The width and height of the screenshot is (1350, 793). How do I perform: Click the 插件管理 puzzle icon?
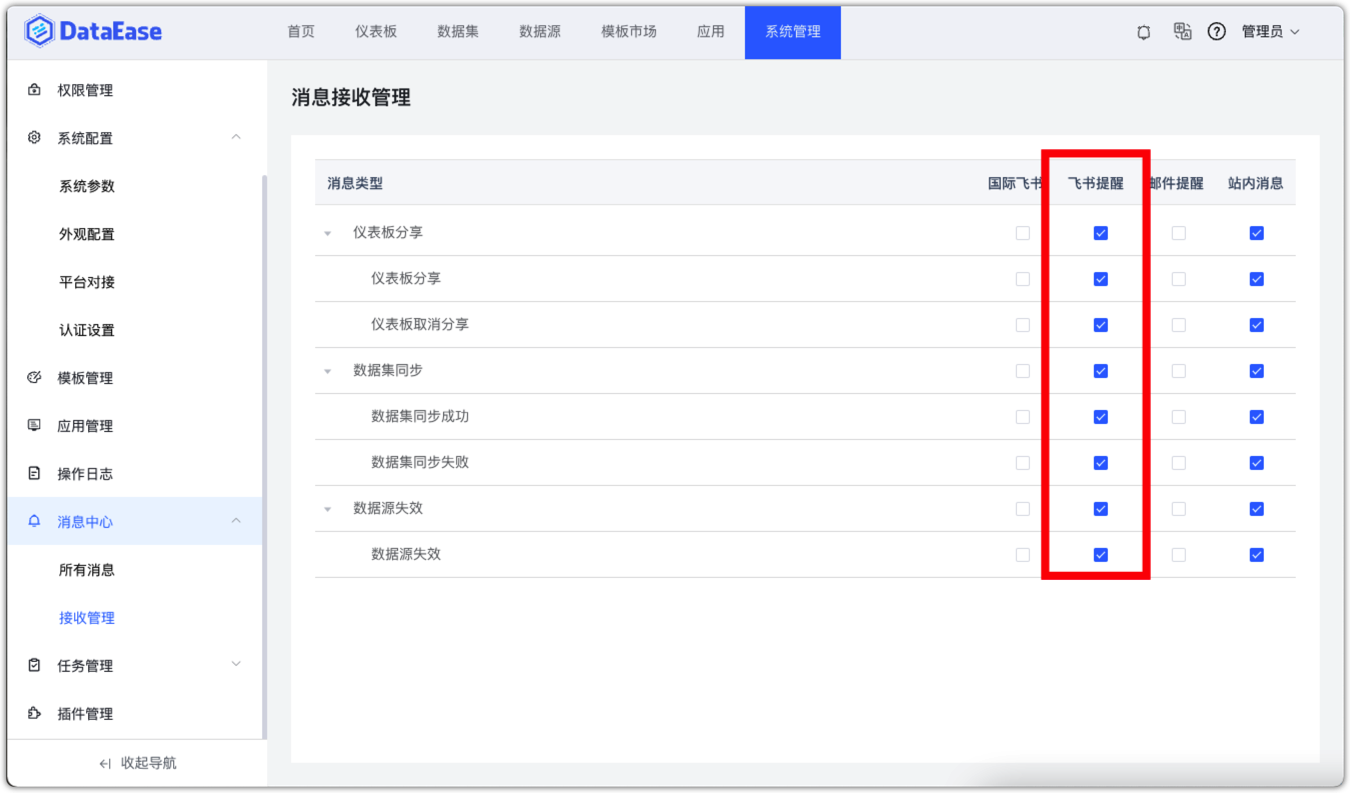coord(35,713)
